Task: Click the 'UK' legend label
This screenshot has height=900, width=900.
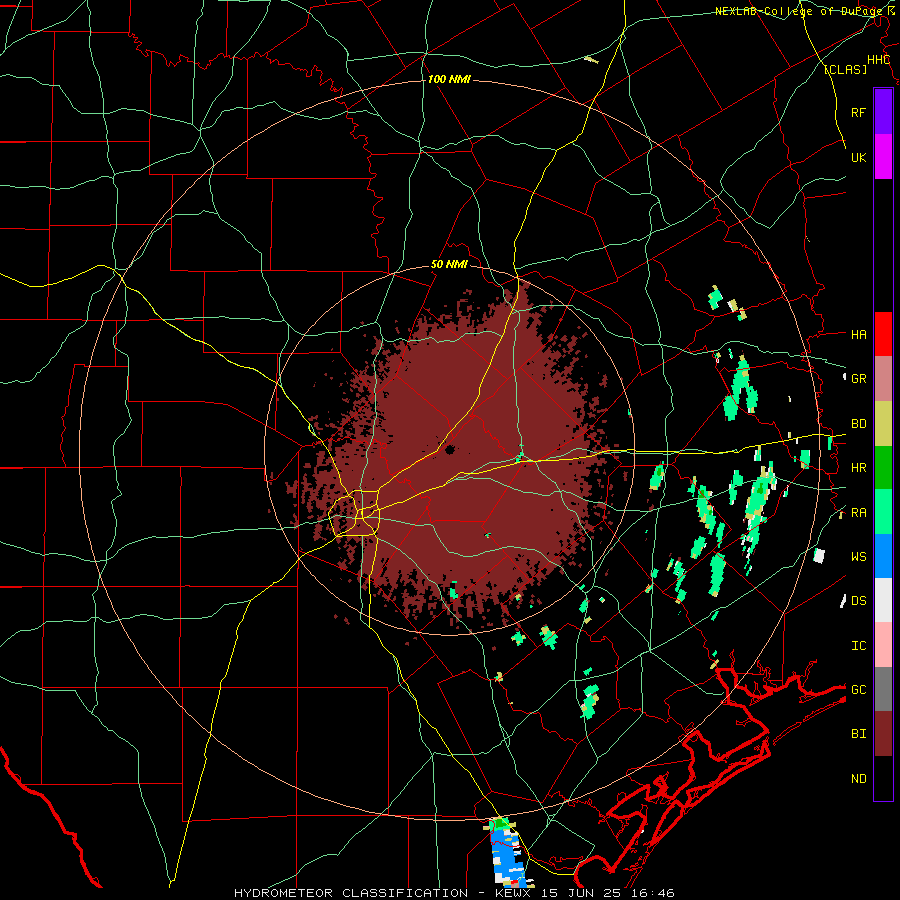Action: click(858, 157)
